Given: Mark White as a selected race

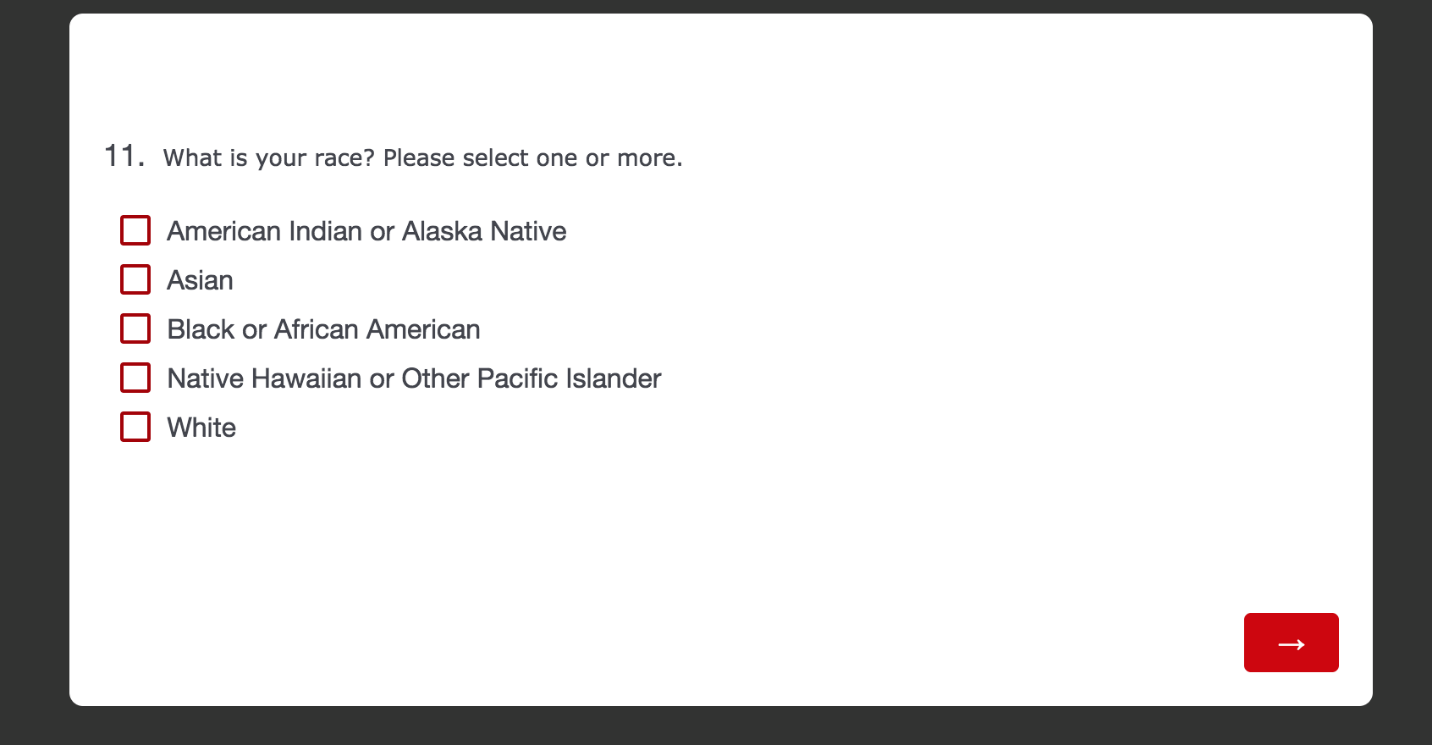Looking at the screenshot, I should (135, 427).
